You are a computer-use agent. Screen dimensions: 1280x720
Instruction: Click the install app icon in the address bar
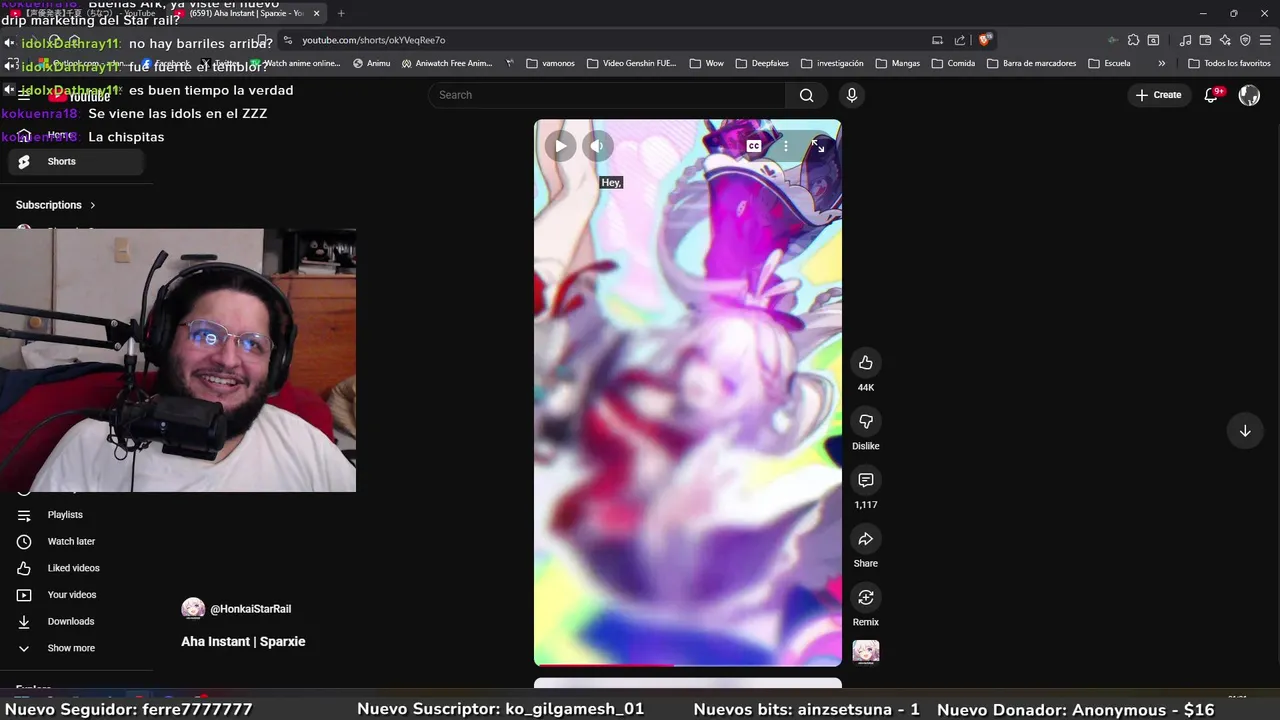click(x=937, y=40)
